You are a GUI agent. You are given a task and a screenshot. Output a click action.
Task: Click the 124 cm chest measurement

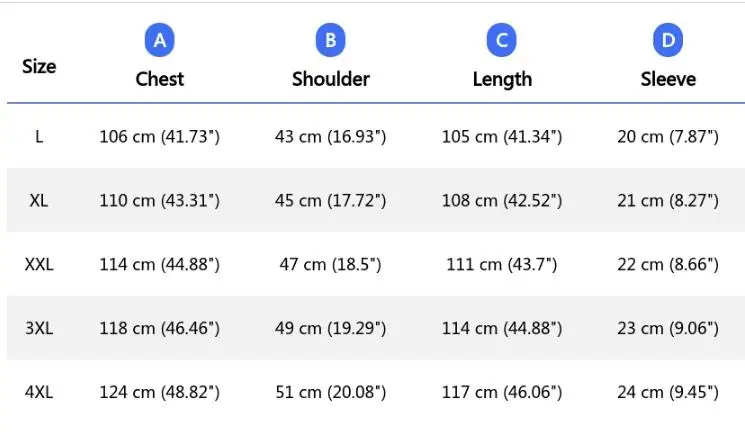[x=160, y=393]
